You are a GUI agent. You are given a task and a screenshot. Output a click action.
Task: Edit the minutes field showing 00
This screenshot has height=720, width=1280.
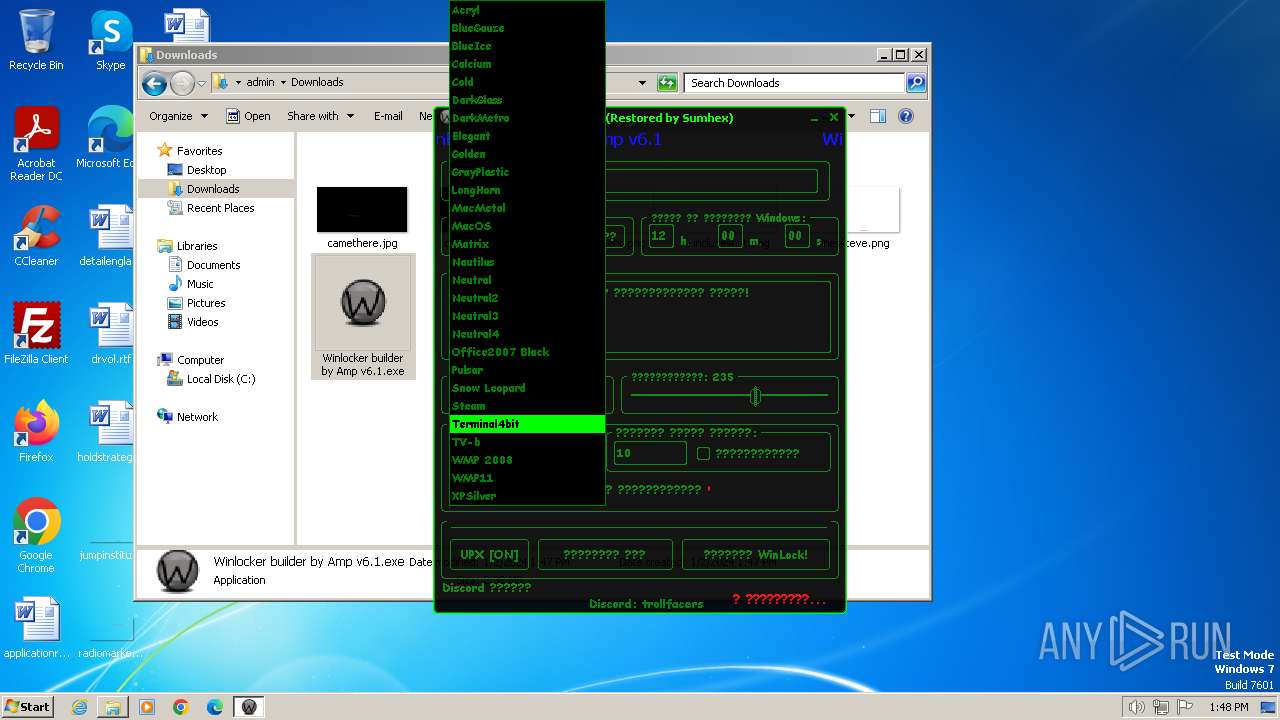point(729,236)
